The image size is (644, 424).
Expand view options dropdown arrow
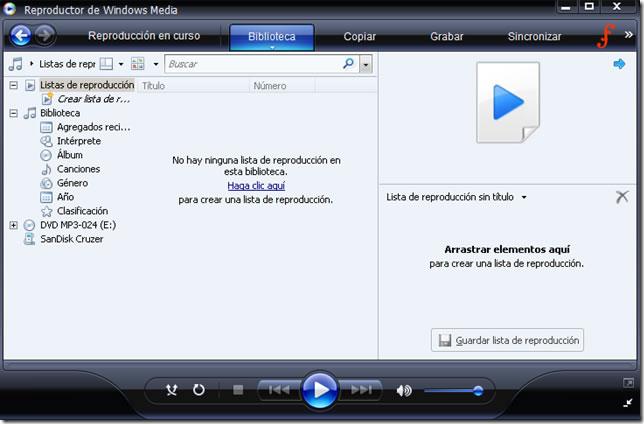click(x=156, y=64)
